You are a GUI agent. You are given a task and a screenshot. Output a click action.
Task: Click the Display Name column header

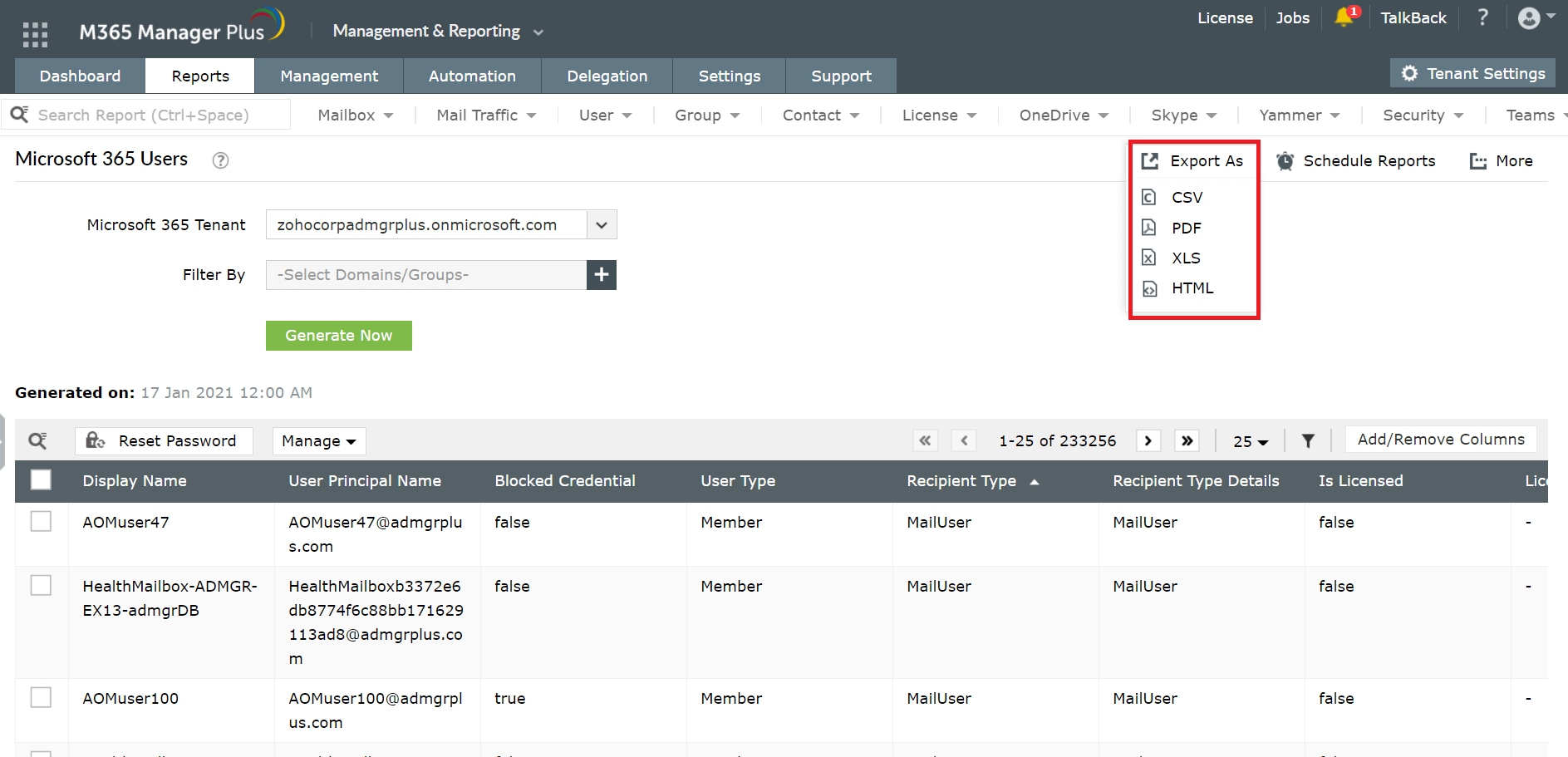[135, 481]
